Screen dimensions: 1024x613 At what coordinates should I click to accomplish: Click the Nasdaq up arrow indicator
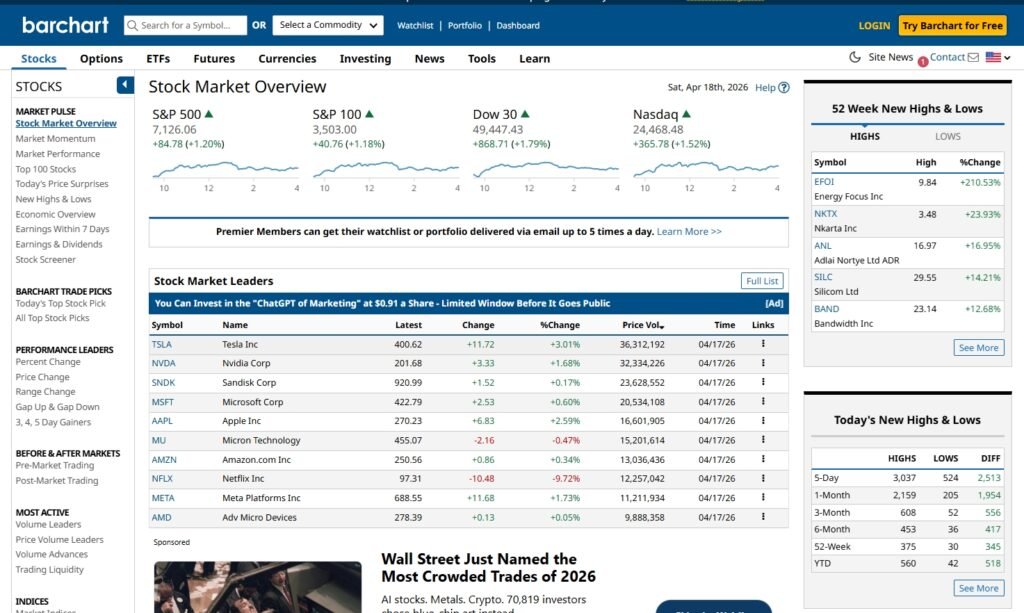(x=686, y=114)
